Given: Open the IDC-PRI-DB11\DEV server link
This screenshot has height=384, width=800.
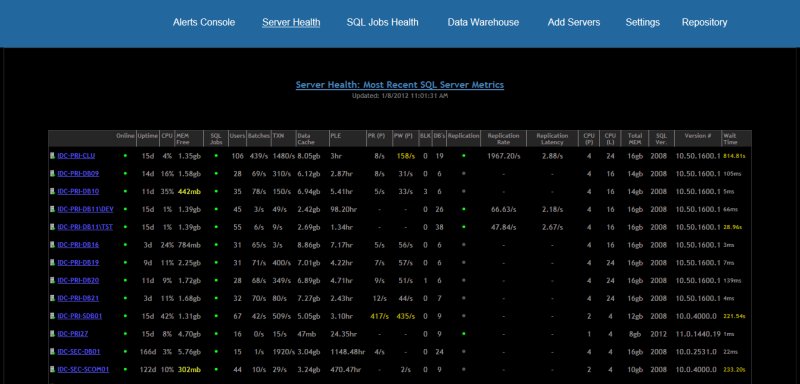Looking at the screenshot, I should (x=85, y=209).
